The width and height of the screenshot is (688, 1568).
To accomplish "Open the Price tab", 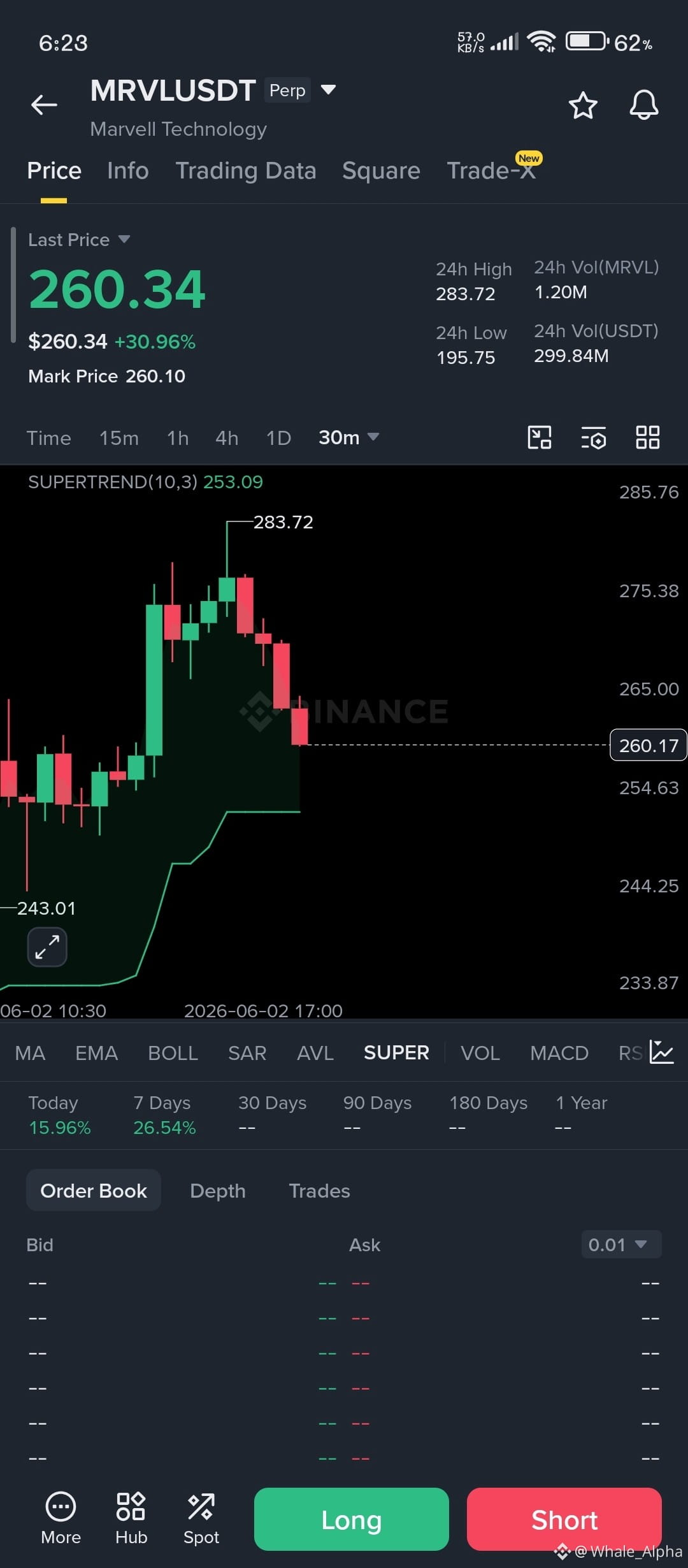I will (x=54, y=171).
